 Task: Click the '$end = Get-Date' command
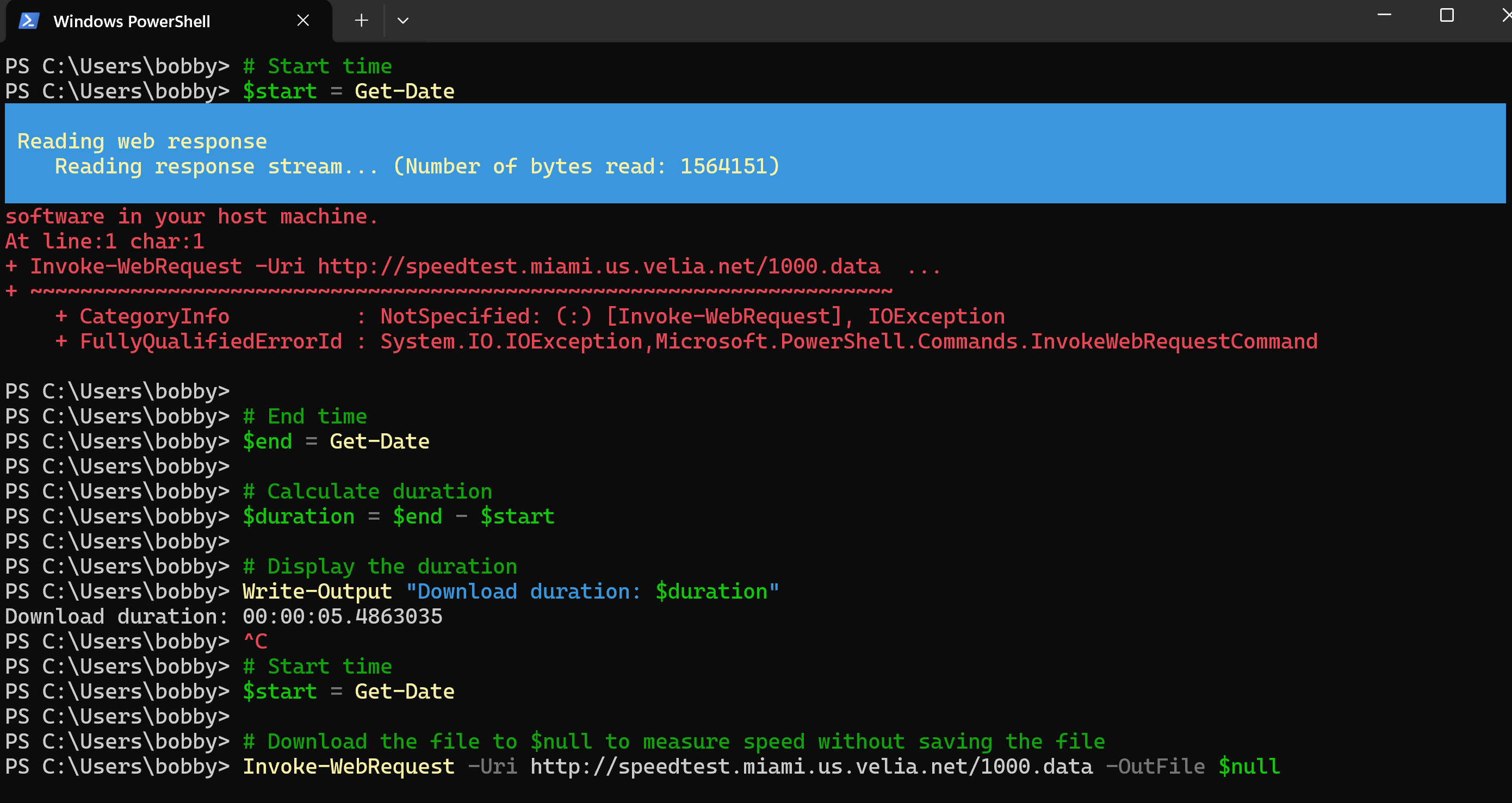(x=336, y=441)
